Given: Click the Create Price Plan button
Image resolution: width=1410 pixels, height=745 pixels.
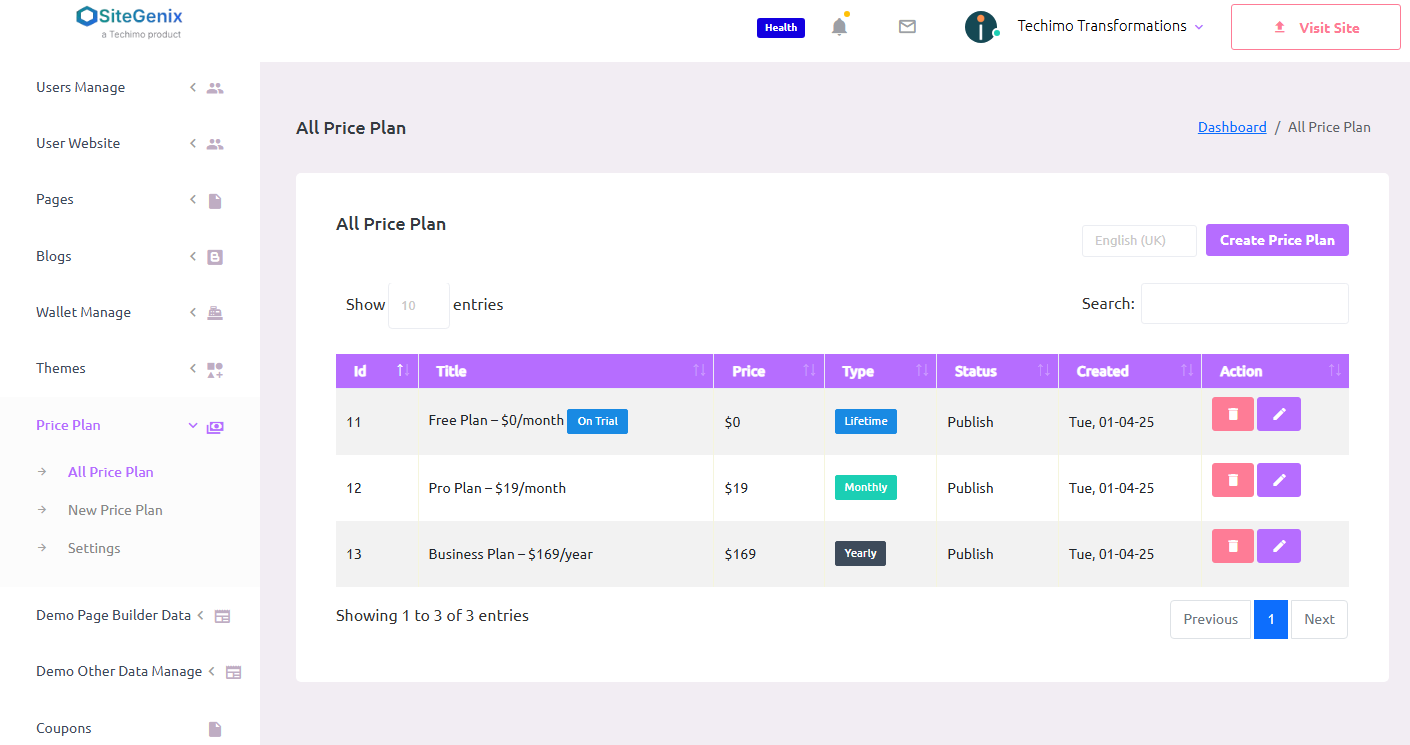Looking at the screenshot, I should pos(1277,240).
